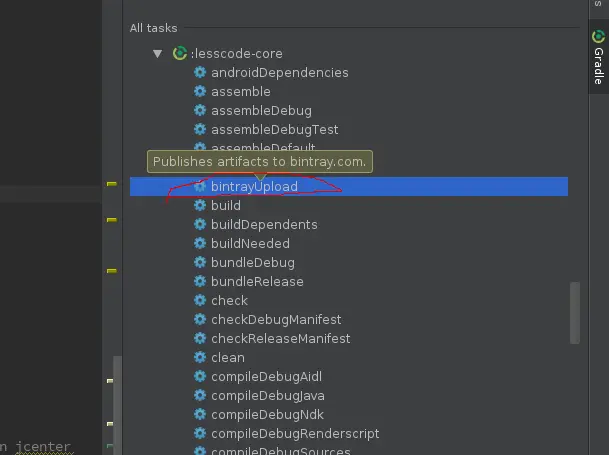
Task: Select the compileDebugNdk task
Action: click(x=267, y=415)
